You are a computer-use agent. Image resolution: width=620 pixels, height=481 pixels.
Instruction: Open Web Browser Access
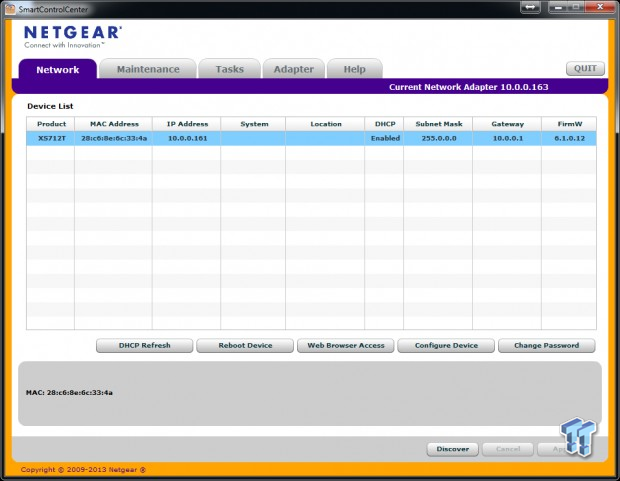pyautogui.click(x=346, y=345)
